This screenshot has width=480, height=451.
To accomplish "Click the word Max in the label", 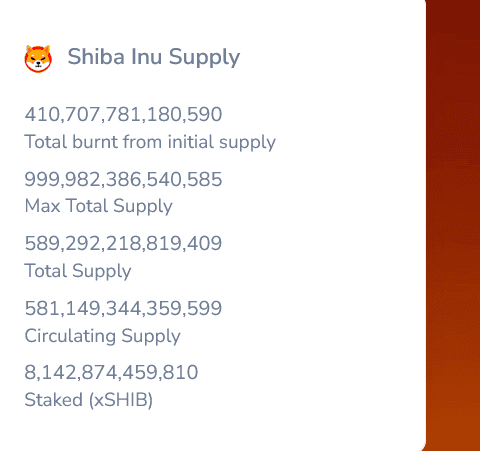I will click(42, 206).
